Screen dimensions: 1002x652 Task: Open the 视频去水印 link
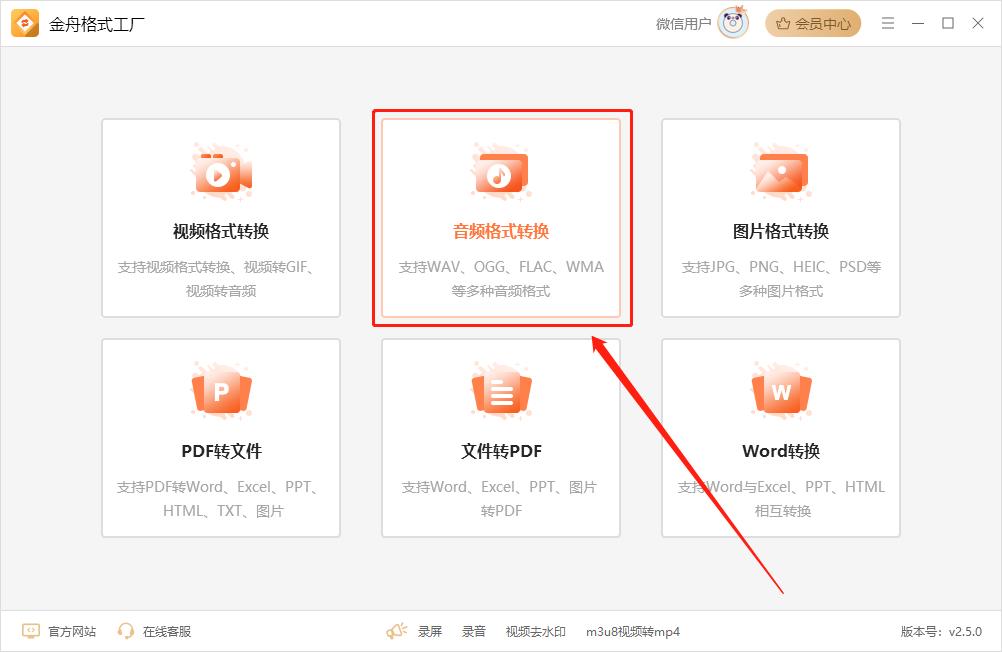536,632
